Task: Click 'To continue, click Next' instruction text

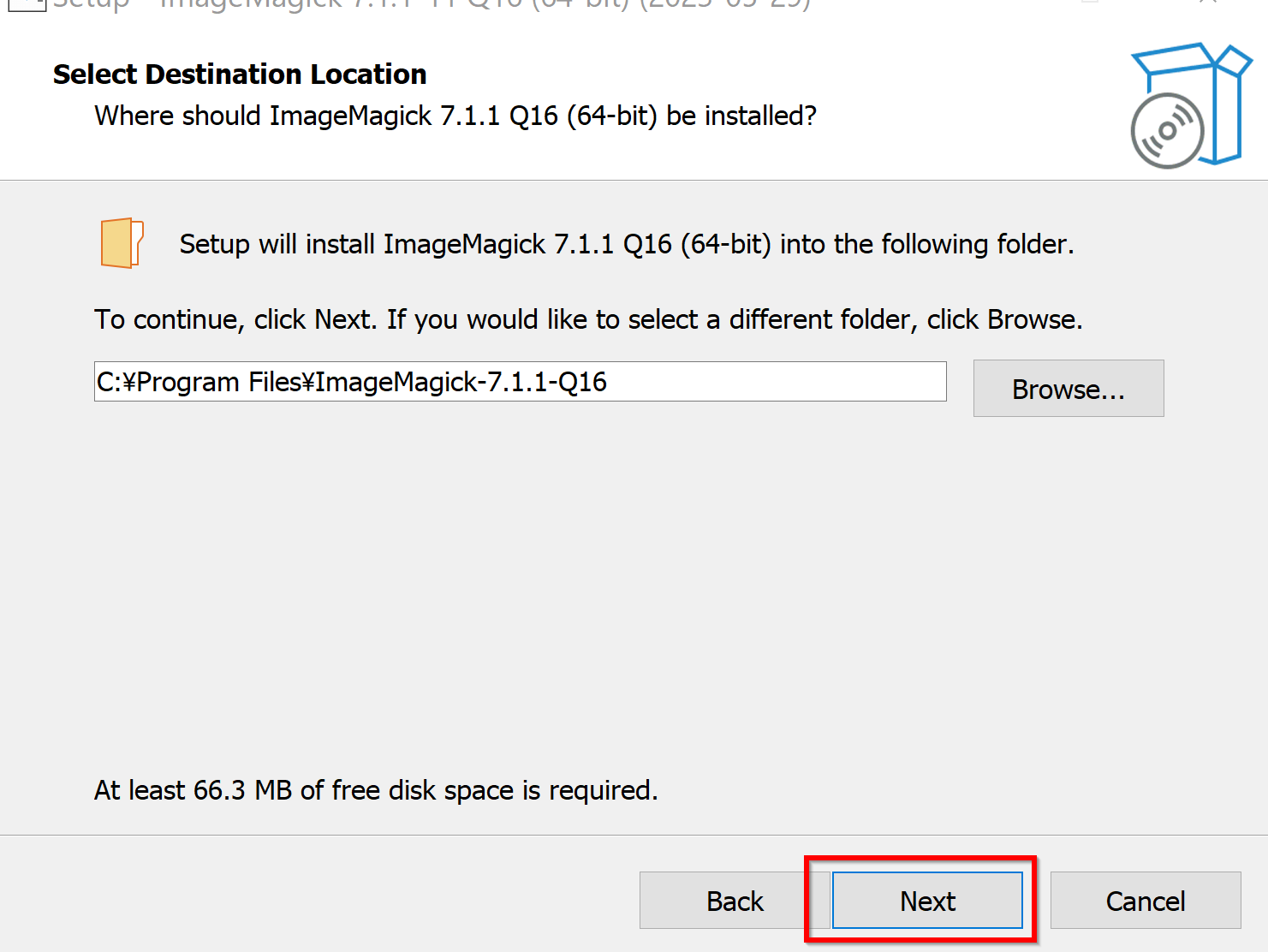Action: [588, 319]
